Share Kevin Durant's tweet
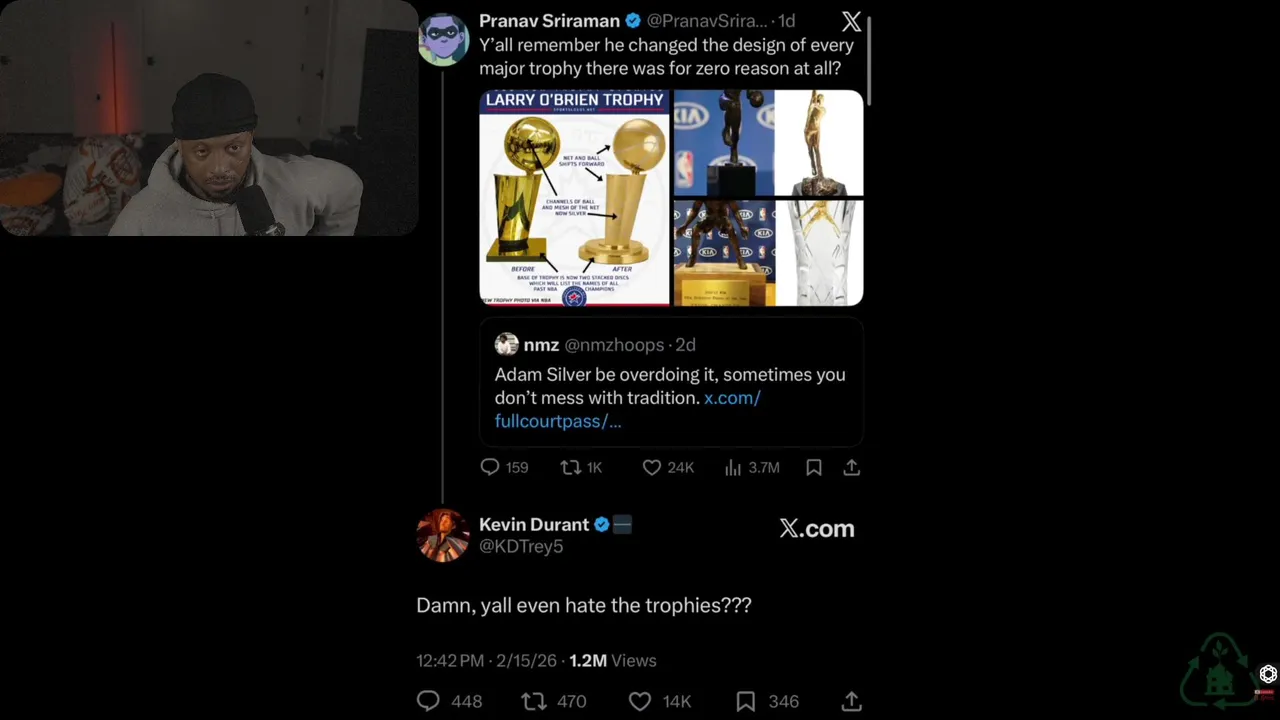This screenshot has height=720, width=1280. (x=852, y=701)
